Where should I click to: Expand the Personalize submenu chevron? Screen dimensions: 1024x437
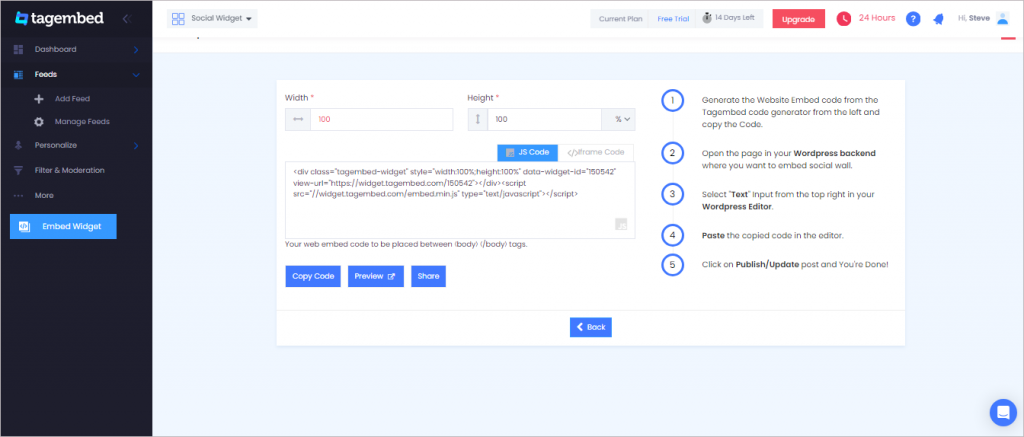(136, 146)
